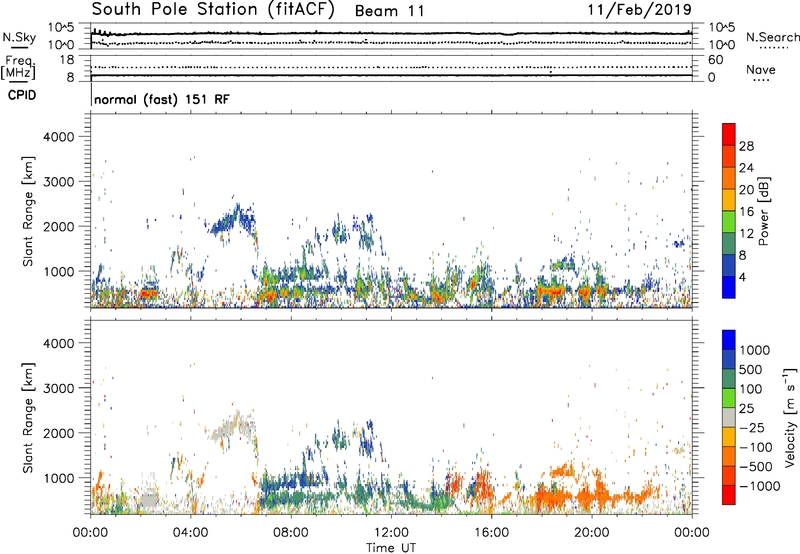Viewport: 800px width, 554px height.
Task: Pick the light green 25–100 velocity segment
Action: pos(729,398)
